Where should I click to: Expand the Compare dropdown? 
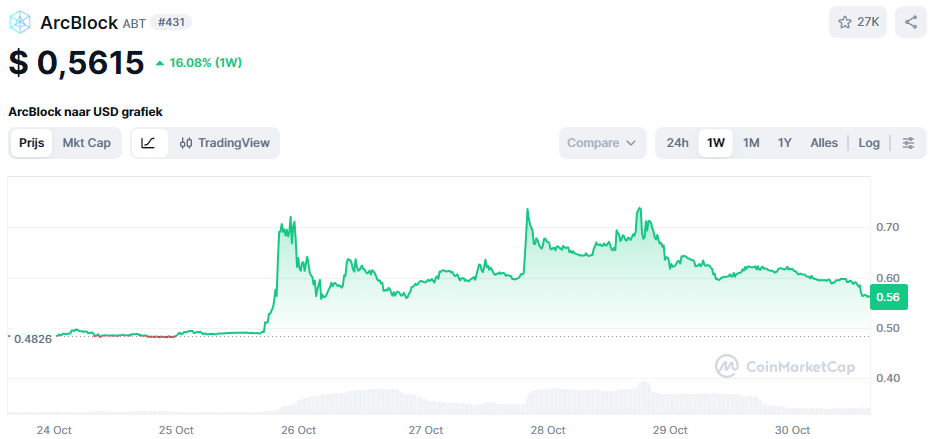602,143
